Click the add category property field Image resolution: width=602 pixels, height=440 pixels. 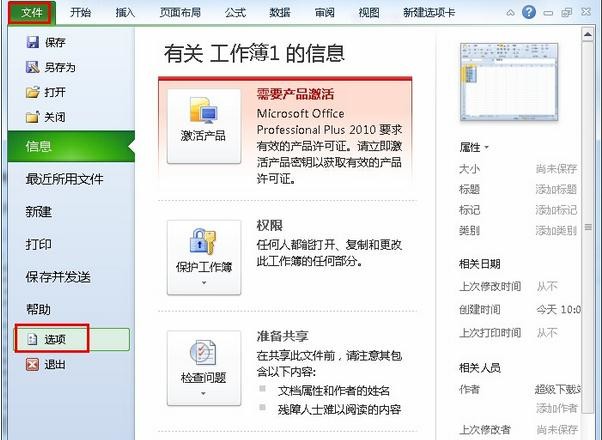(x=555, y=230)
